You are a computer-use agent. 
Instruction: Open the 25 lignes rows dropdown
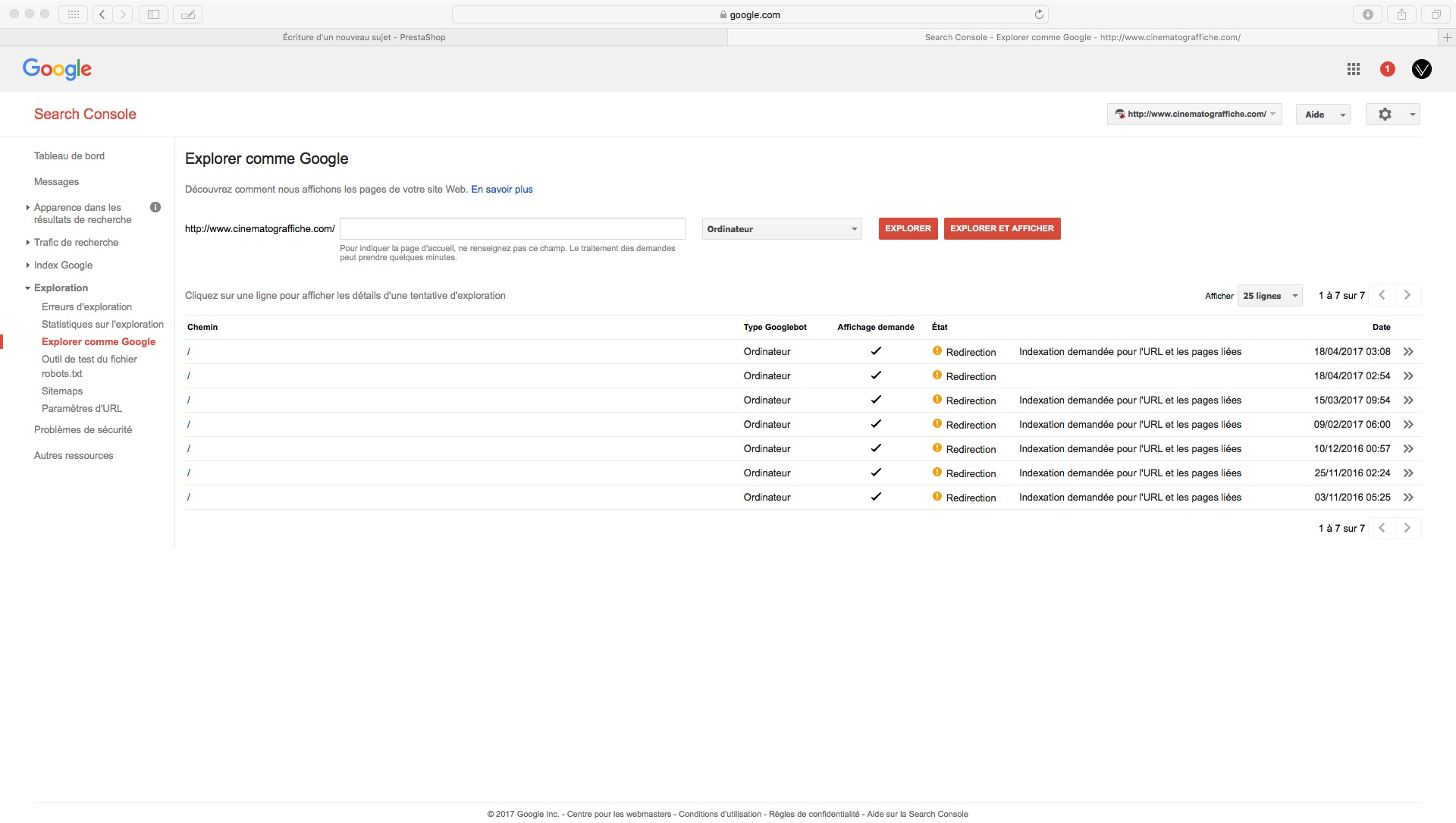coord(1270,296)
